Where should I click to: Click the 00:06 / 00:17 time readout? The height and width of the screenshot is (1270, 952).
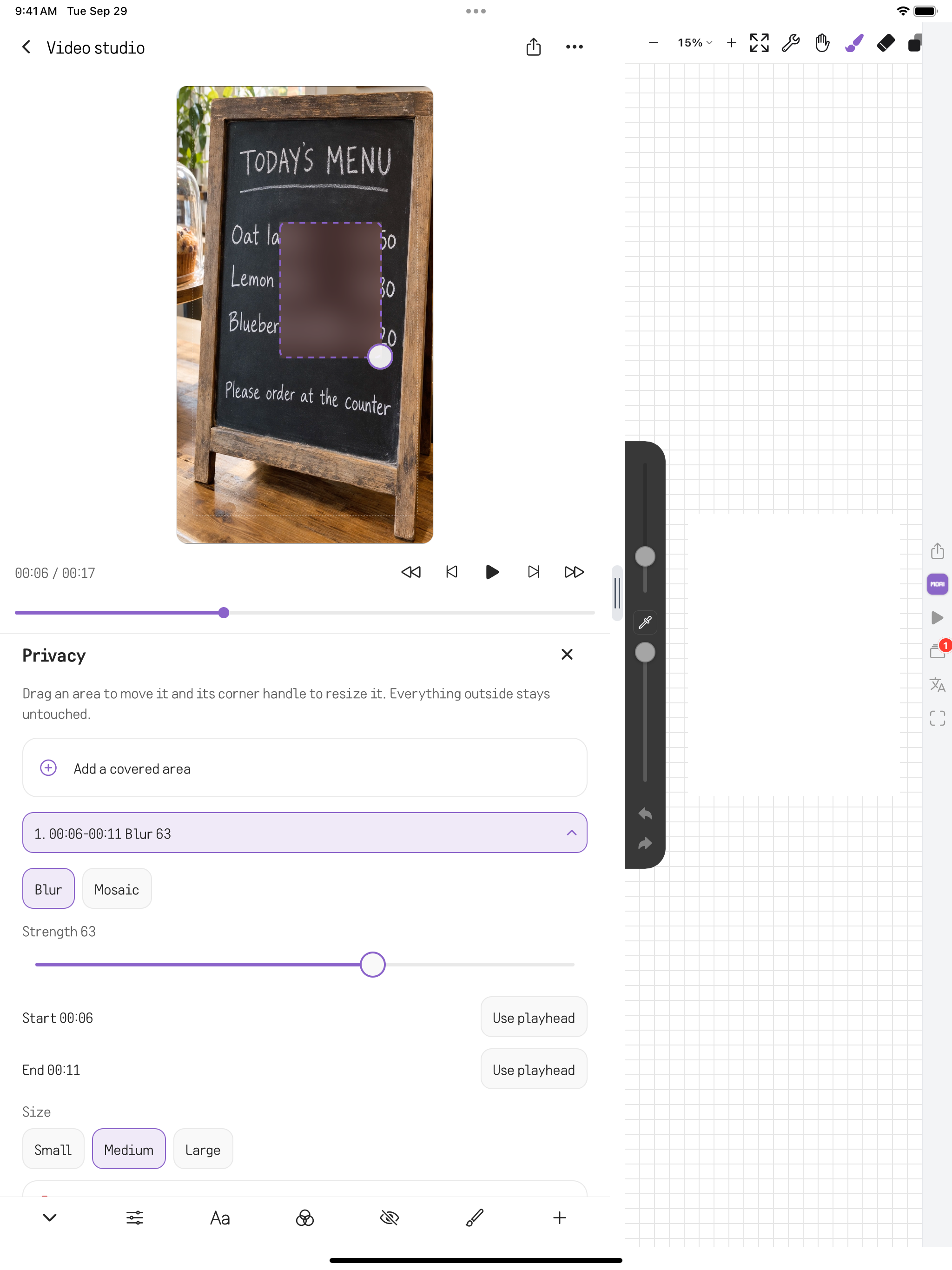(55, 573)
